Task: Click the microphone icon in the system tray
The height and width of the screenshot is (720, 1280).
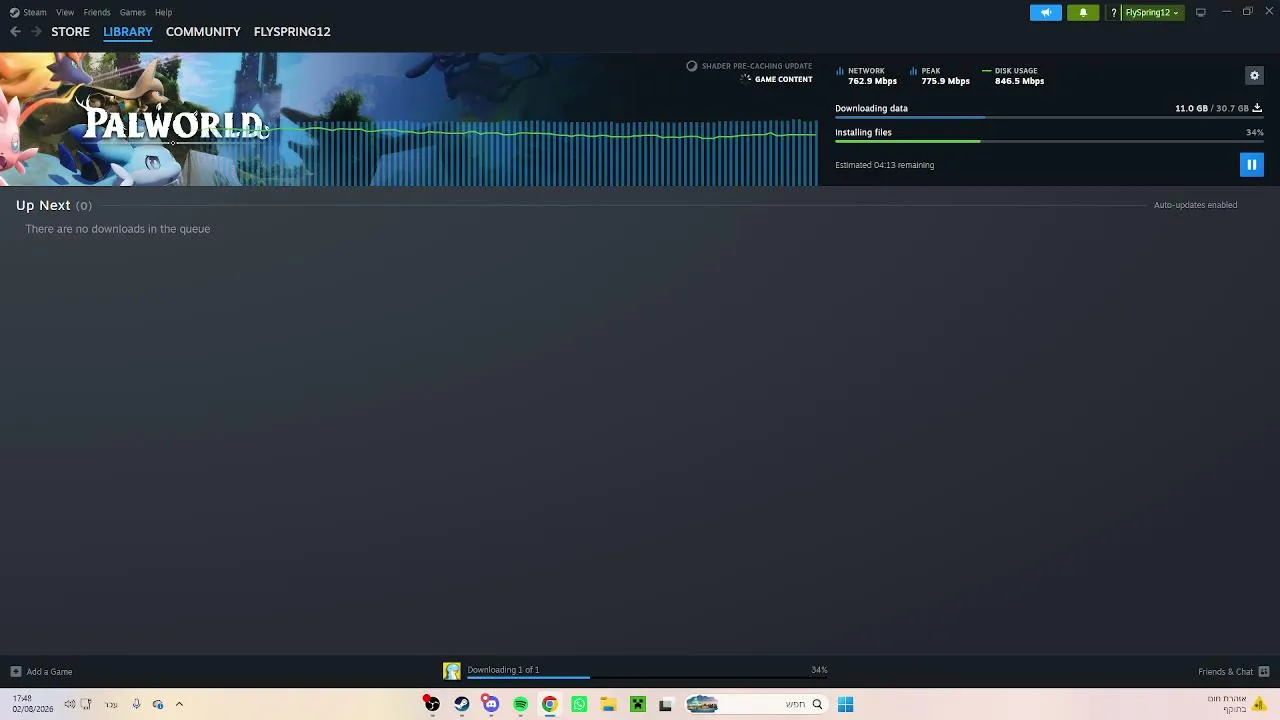Action: [136, 704]
